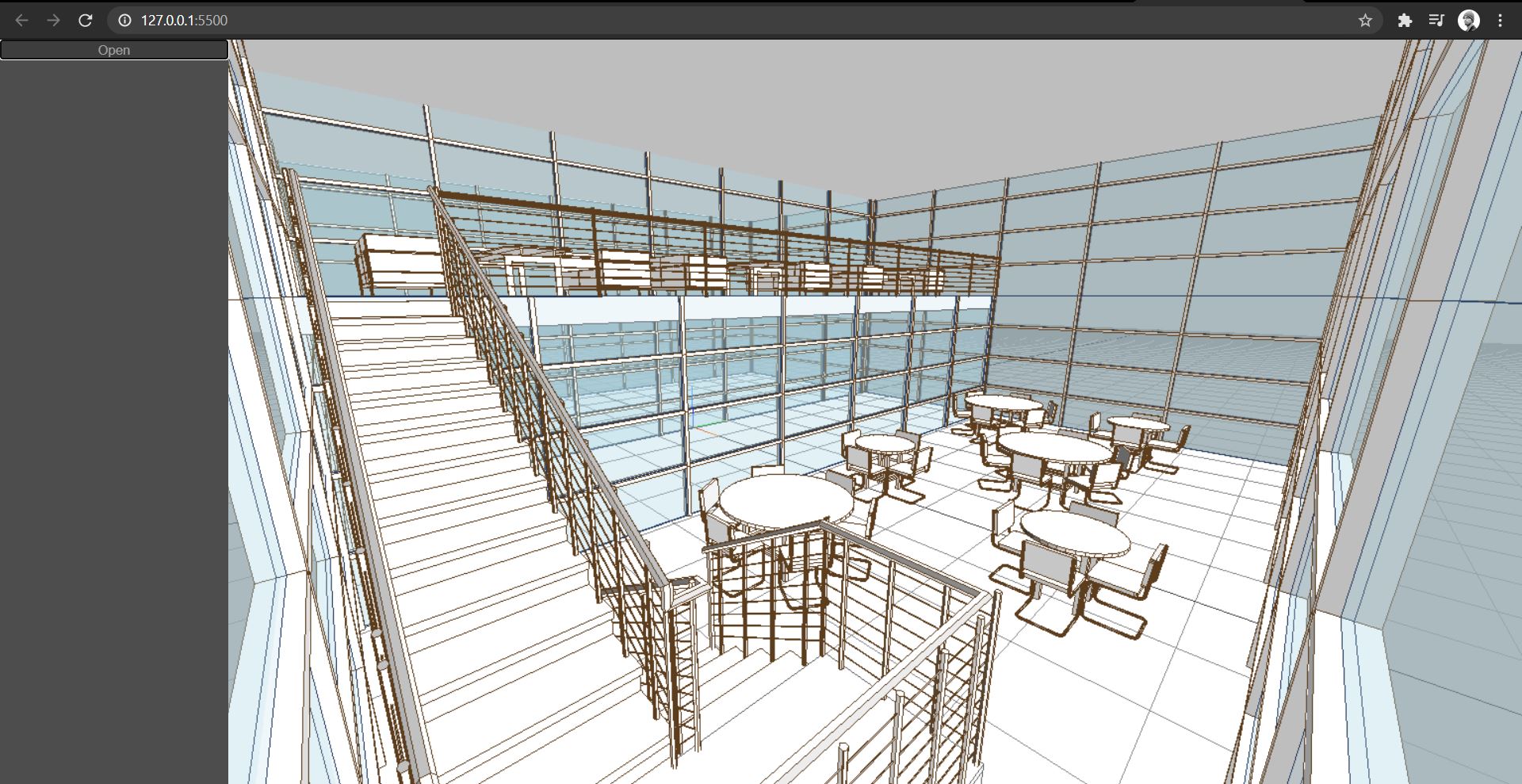The image size is (1522, 784).
Task: Click the Open button in sidebar
Action: (114, 50)
